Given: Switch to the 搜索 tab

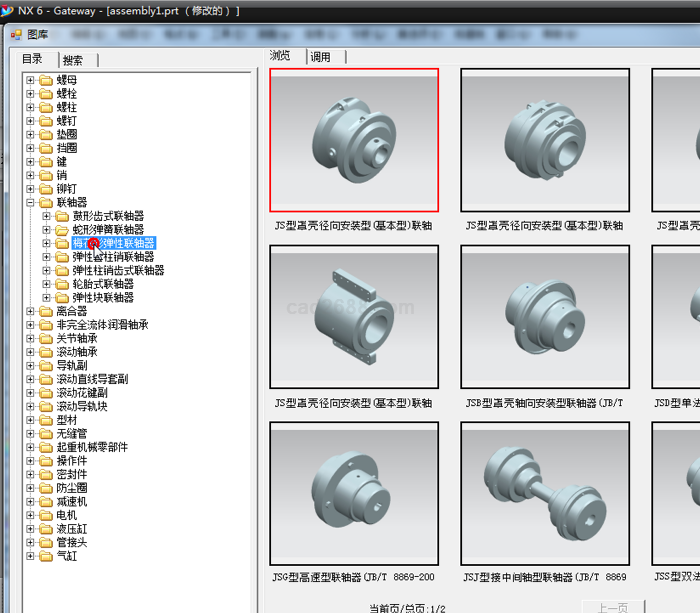Looking at the screenshot, I should point(73,60).
